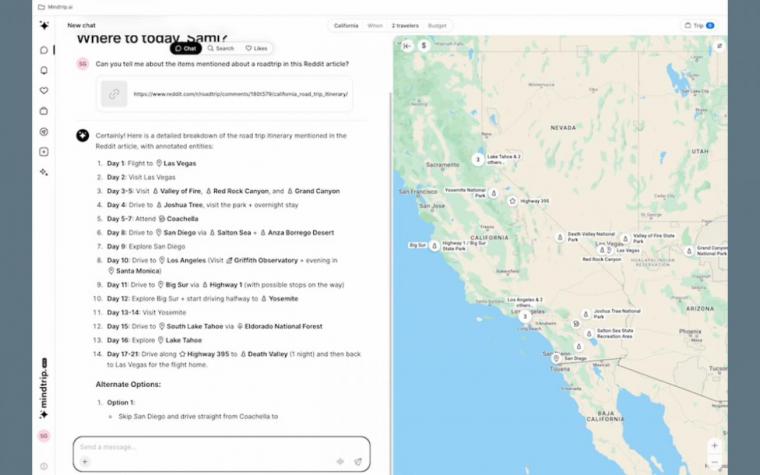
Task: Open the Budget filter
Action: click(437, 26)
